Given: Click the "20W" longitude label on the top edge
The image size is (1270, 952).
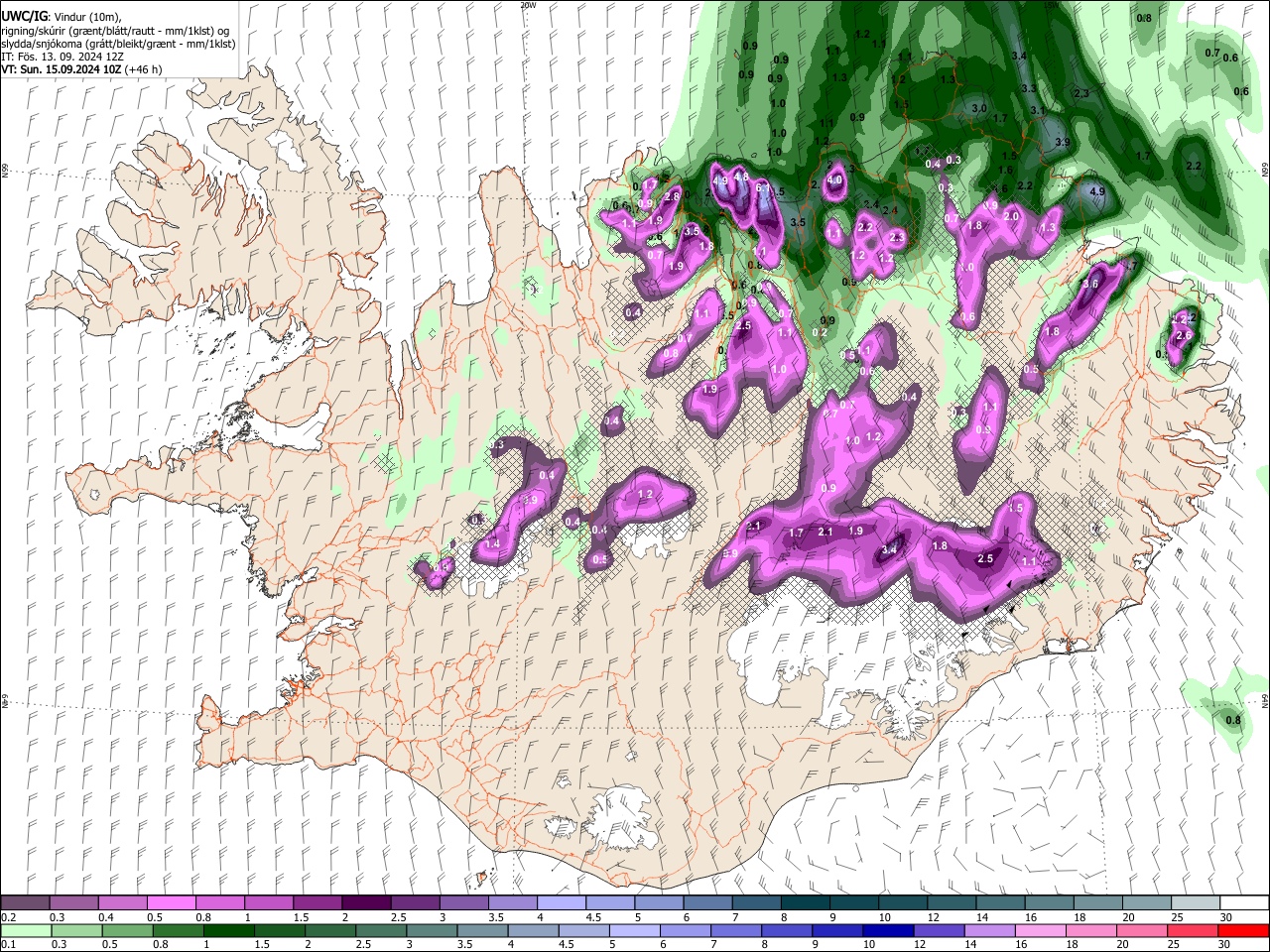Looking at the screenshot, I should coord(528,5).
